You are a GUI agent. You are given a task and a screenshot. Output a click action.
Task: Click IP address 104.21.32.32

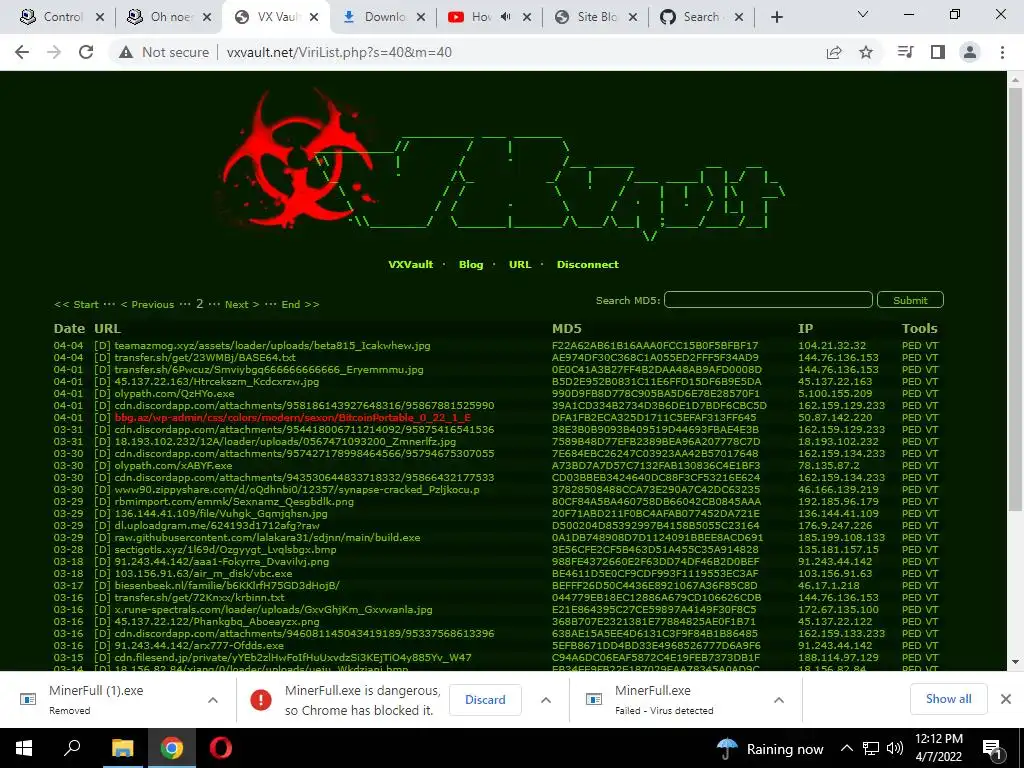tap(832, 345)
